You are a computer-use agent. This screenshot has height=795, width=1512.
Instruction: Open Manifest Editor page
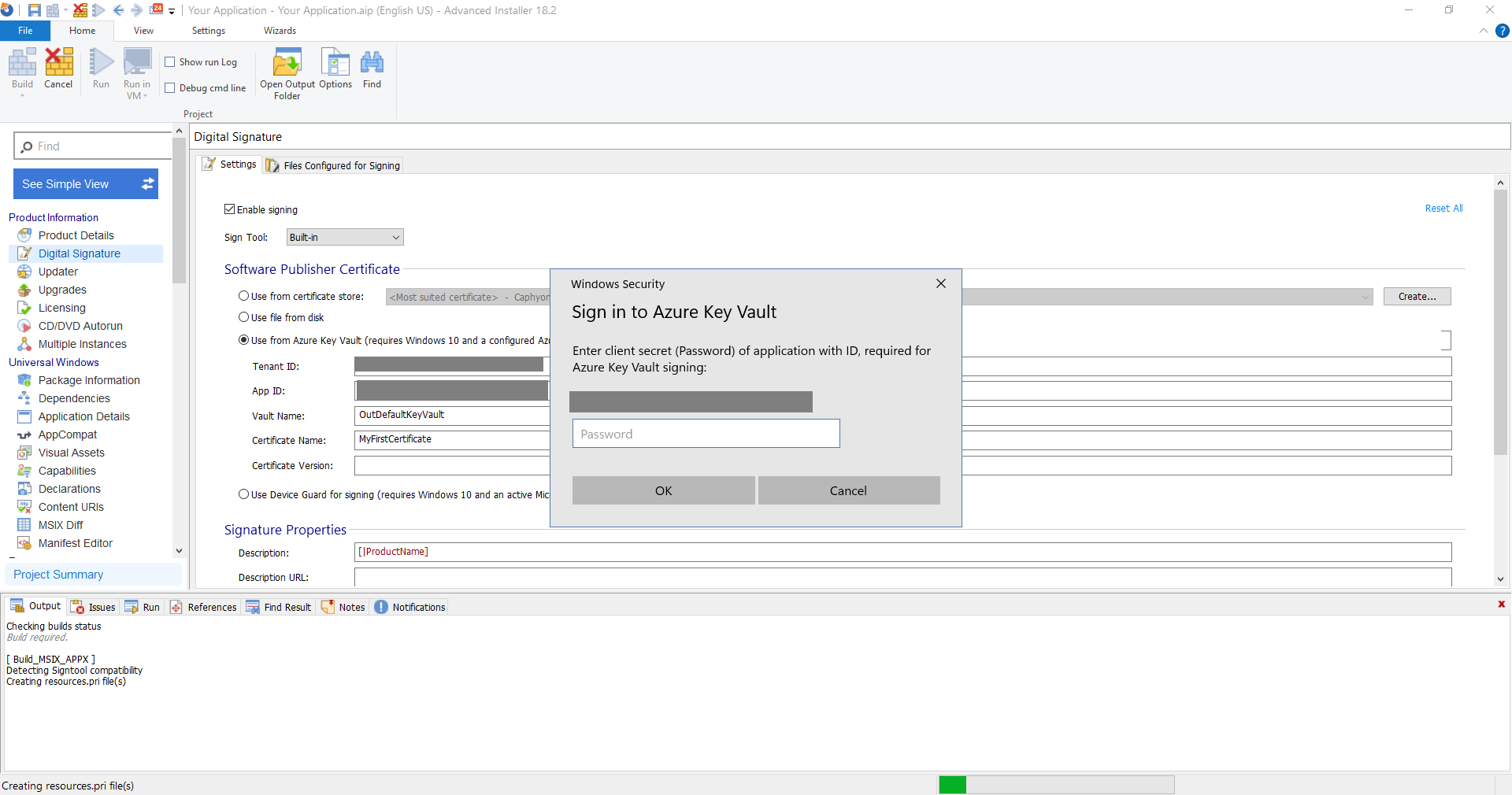point(76,543)
